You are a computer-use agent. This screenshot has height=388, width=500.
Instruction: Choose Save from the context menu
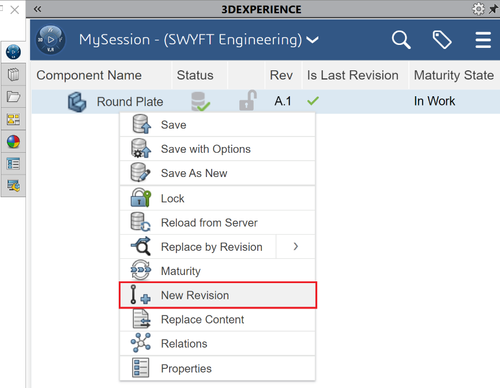click(217, 125)
